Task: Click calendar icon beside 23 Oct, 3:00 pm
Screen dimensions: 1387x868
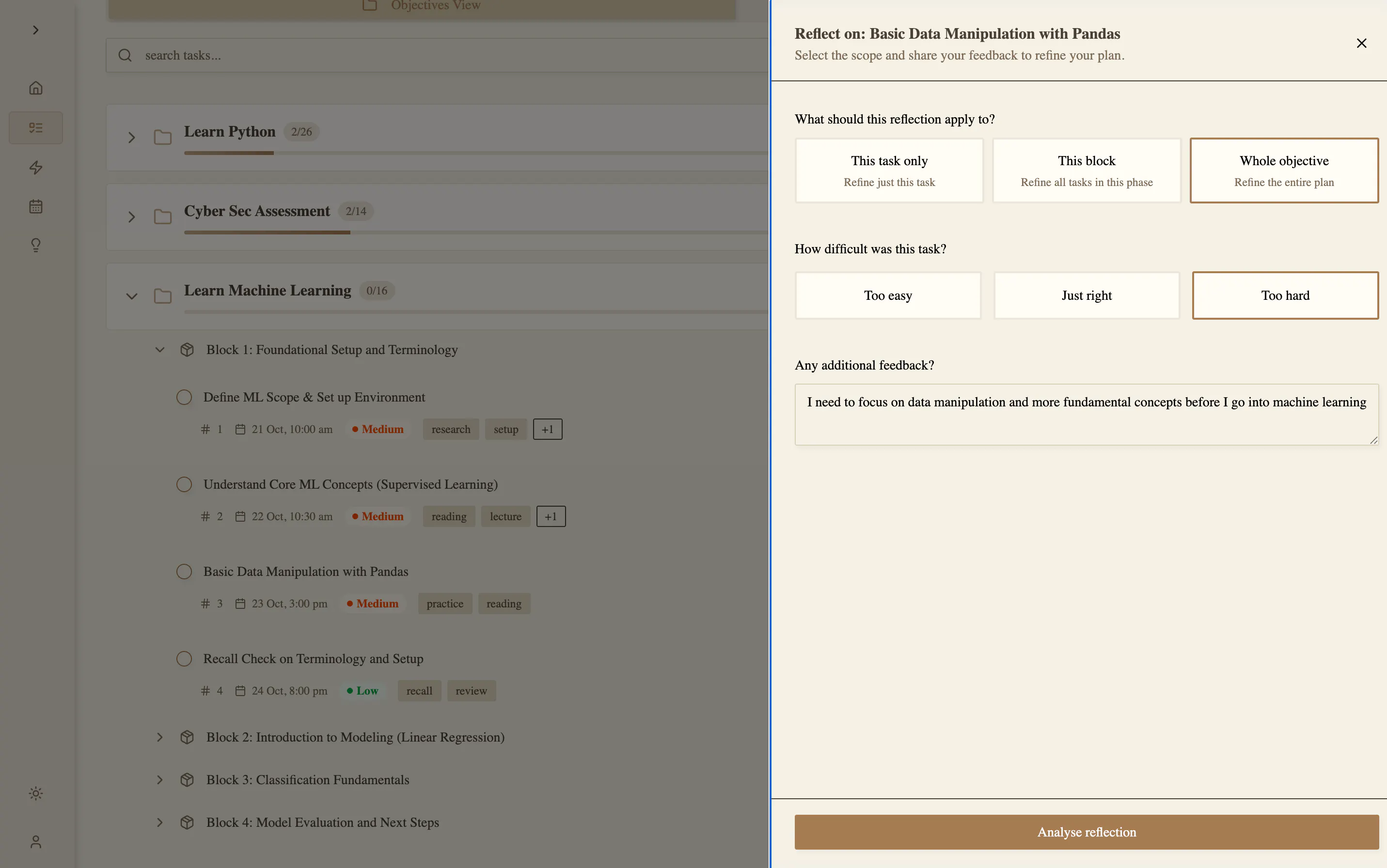Action: pyautogui.click(x=240, y=604)
